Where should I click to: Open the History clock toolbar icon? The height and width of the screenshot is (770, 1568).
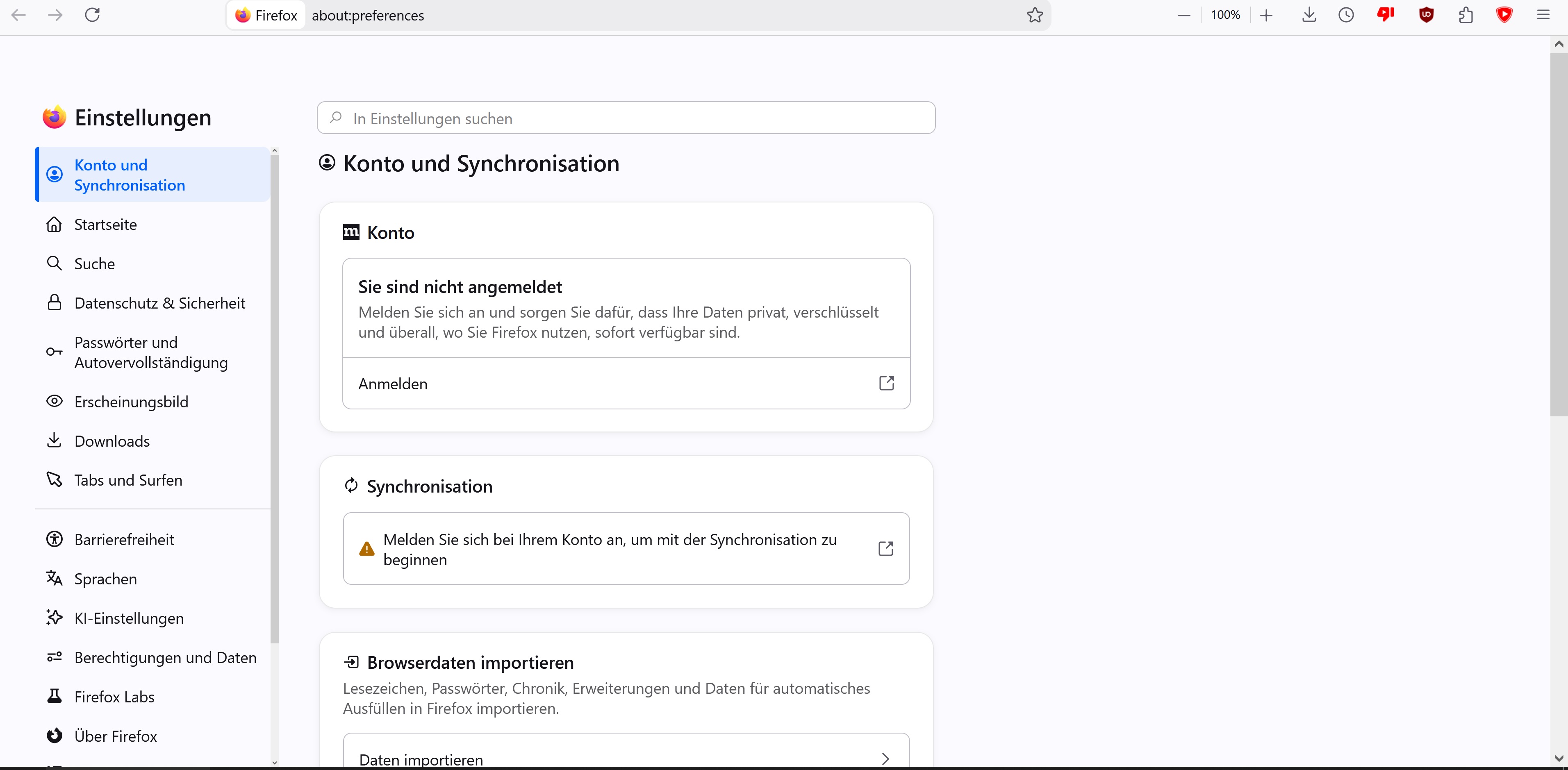pyautogui.click(x=1346, y=15)
